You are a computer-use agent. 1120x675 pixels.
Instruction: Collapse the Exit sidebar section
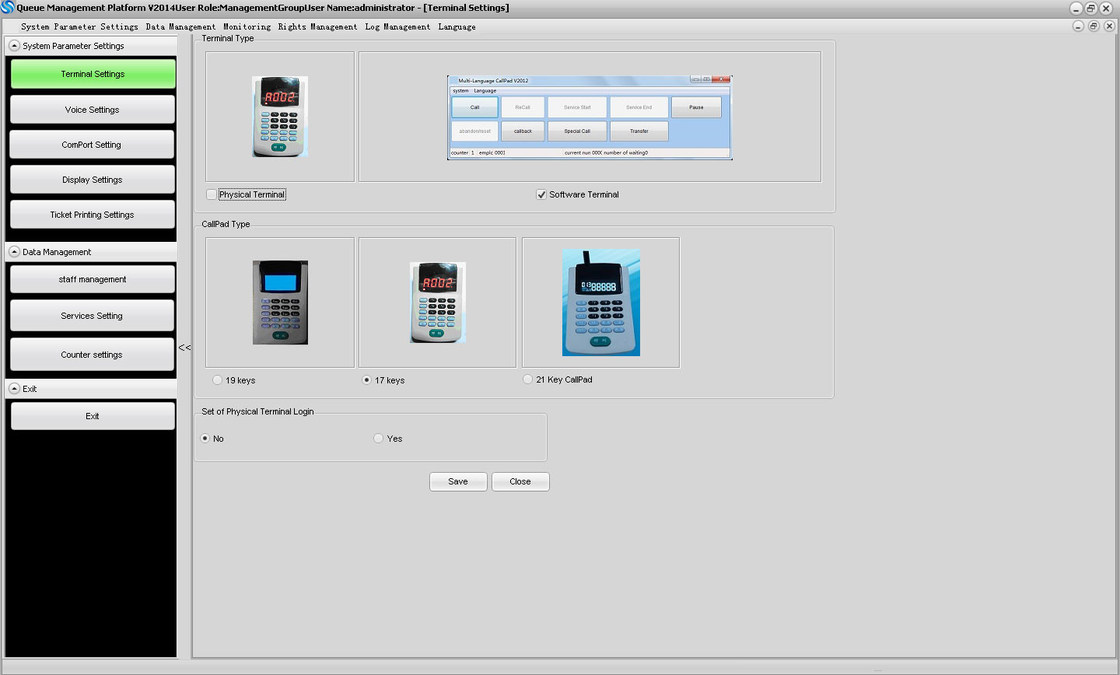[14, 388]
